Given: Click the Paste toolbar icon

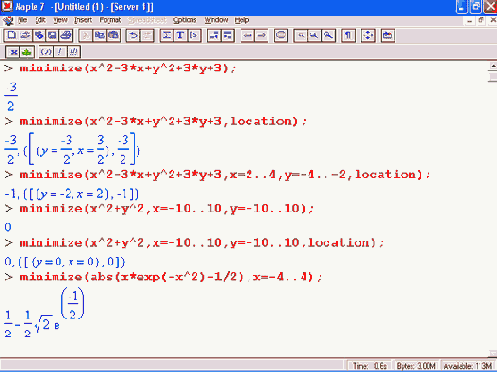Looking at the screenshot, I should [x=113, y=35].
